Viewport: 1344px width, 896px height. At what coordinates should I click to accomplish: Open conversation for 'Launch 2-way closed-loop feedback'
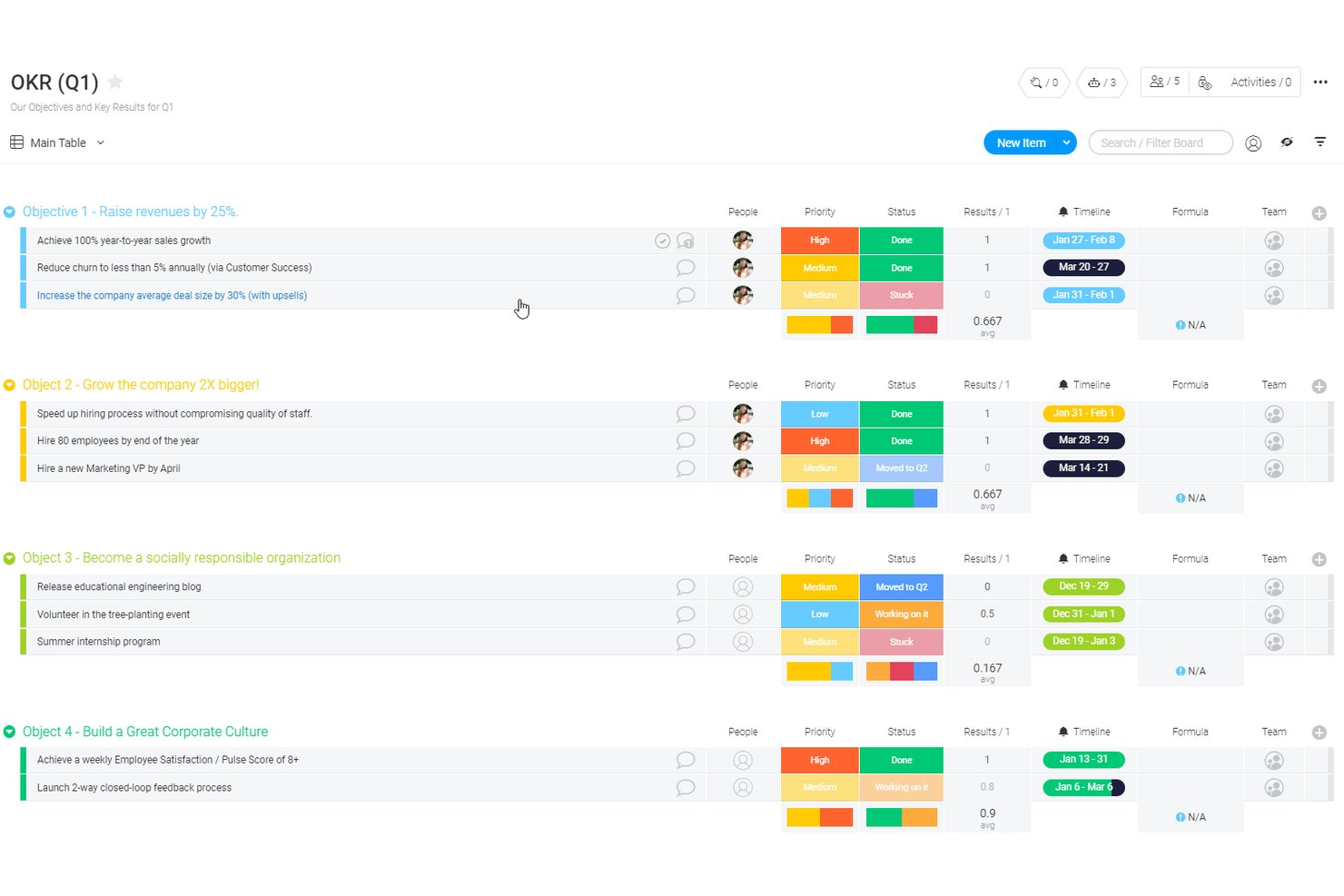pos(686,788)
